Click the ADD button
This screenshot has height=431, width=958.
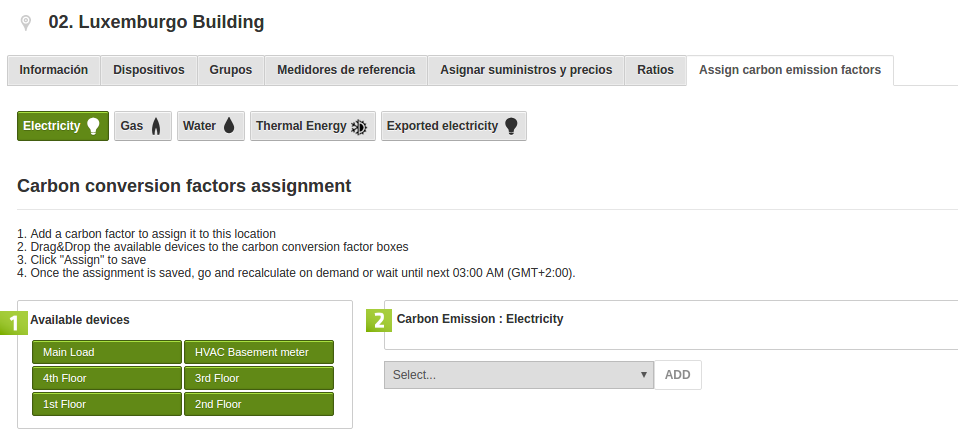678,375
